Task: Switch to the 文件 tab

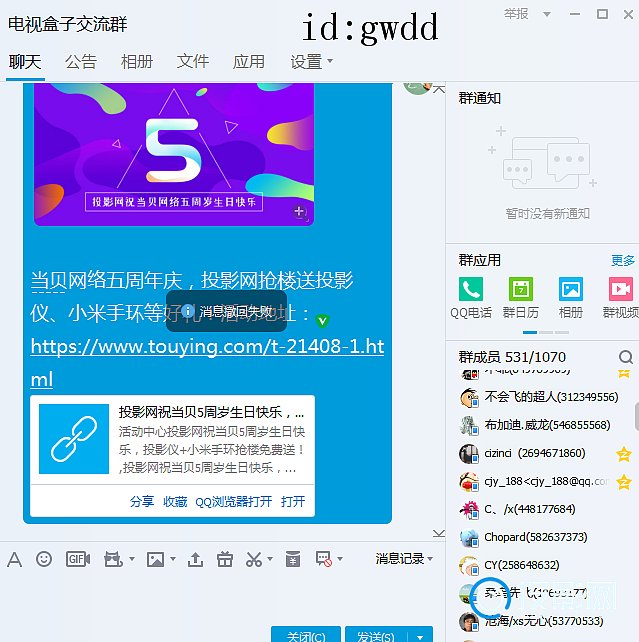Action: [x=192, y=62]
